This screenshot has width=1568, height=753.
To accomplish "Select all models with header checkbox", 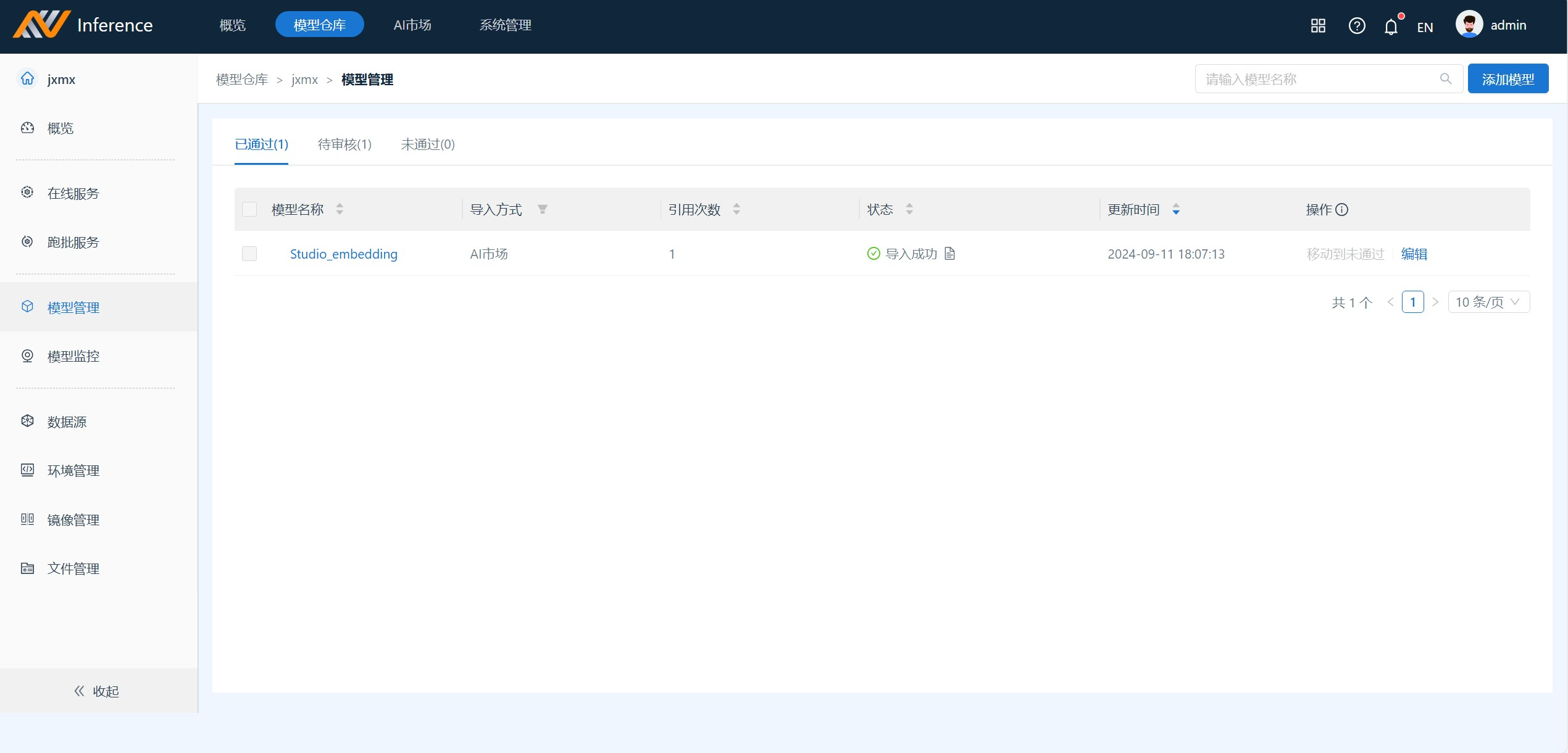I will [249, 210].
